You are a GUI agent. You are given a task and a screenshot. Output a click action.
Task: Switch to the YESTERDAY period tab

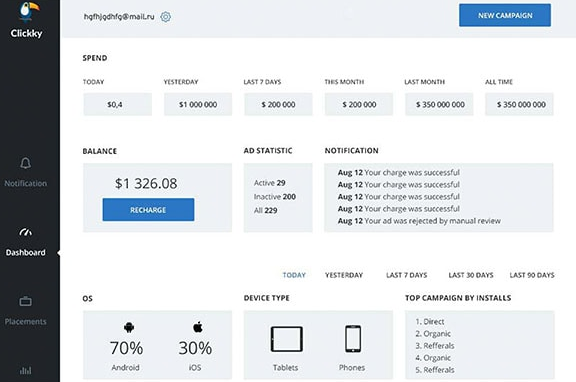click(x=344, y=275)
